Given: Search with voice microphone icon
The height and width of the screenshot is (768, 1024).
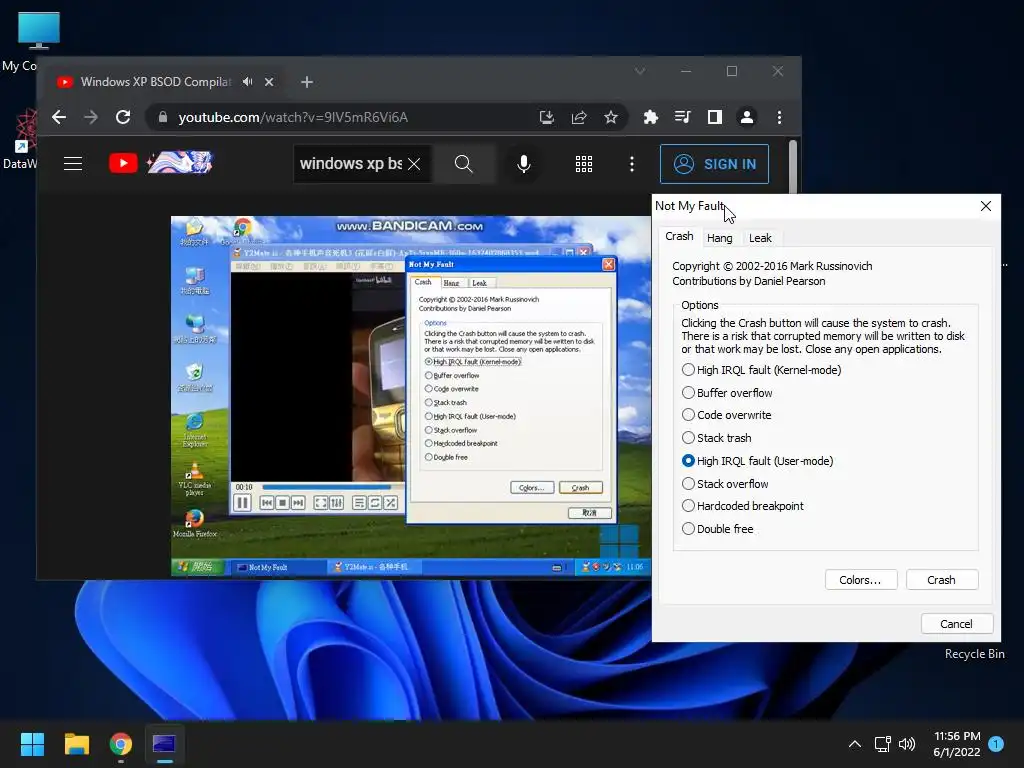Looking at the screenshot, I should (524, 163).
